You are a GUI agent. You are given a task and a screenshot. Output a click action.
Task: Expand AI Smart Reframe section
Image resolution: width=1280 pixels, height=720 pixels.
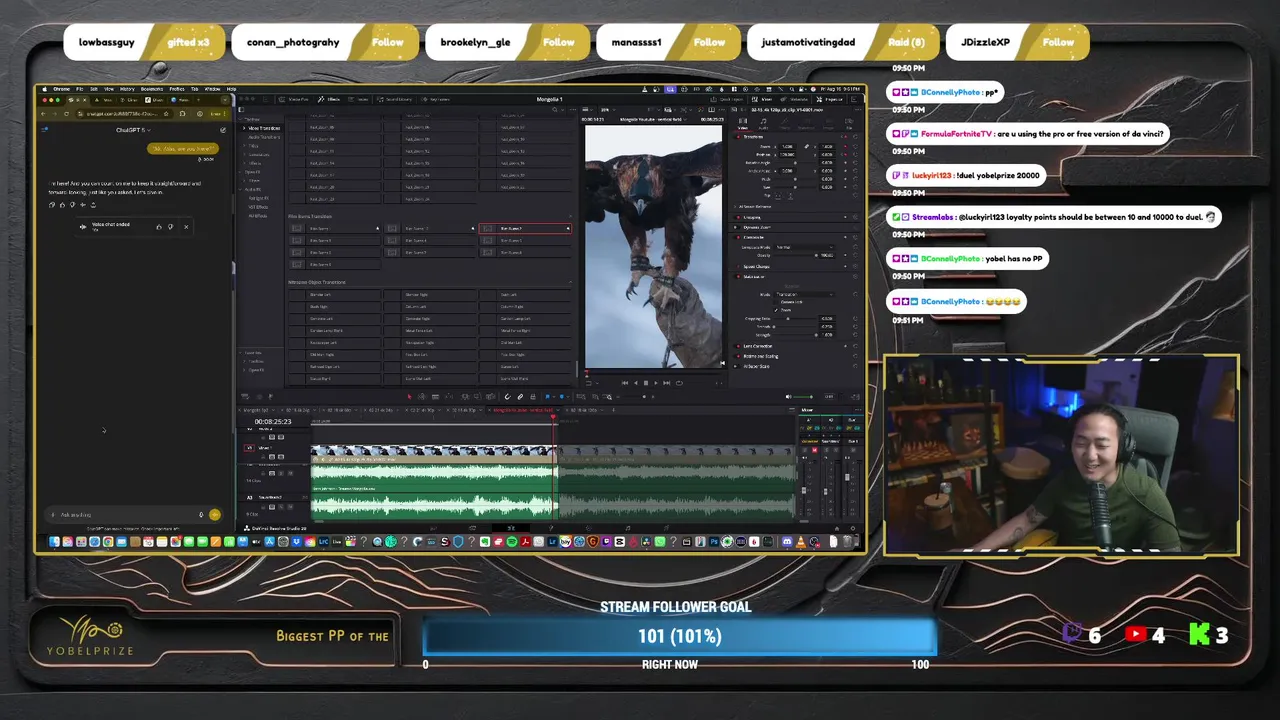pyautogui.click(x=735, y=206)
